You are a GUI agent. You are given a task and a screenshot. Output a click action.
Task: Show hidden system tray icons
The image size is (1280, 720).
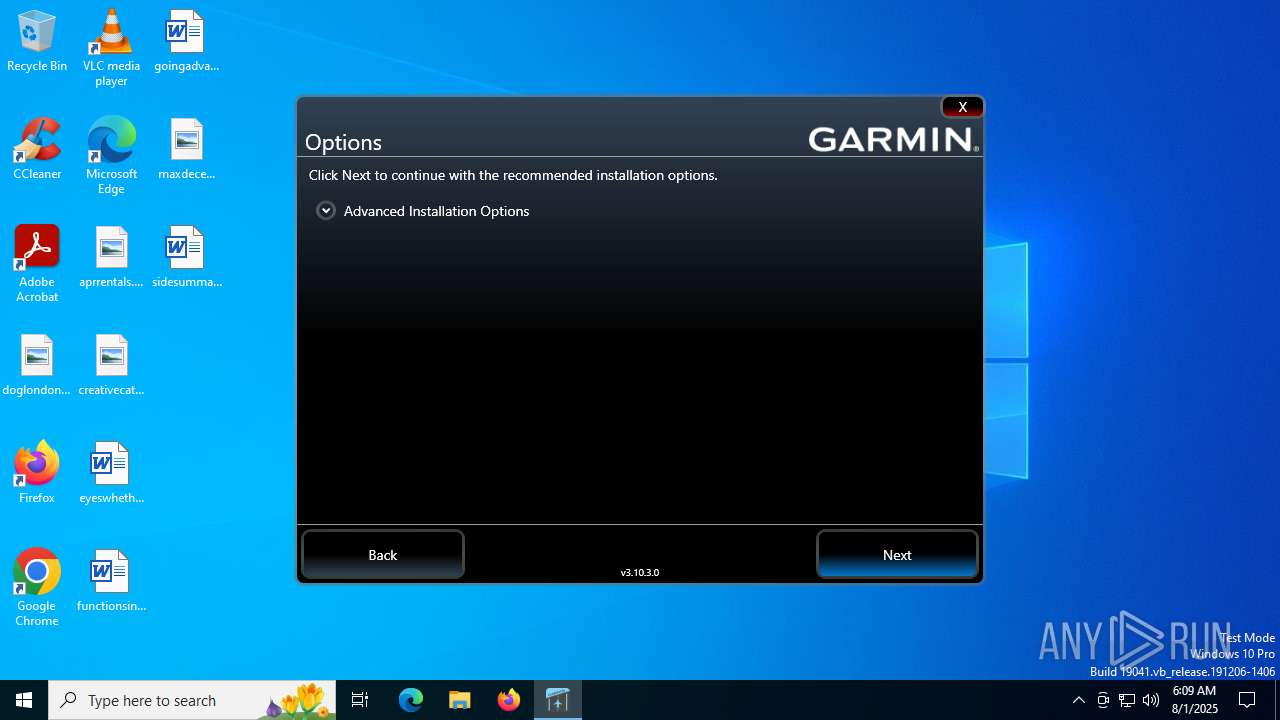tap(1078, 700)
